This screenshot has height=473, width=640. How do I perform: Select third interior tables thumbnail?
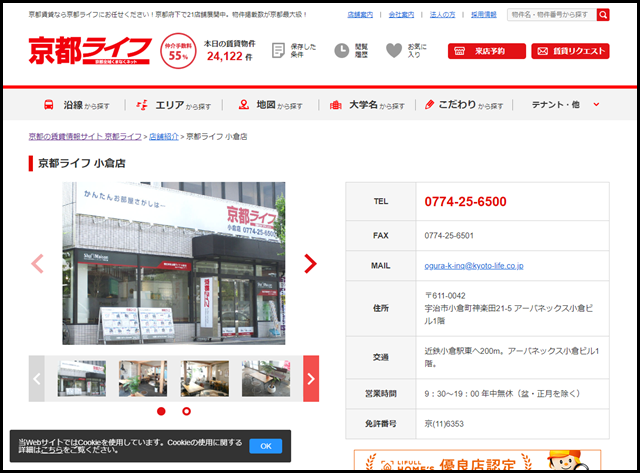[x=204, y=378]
